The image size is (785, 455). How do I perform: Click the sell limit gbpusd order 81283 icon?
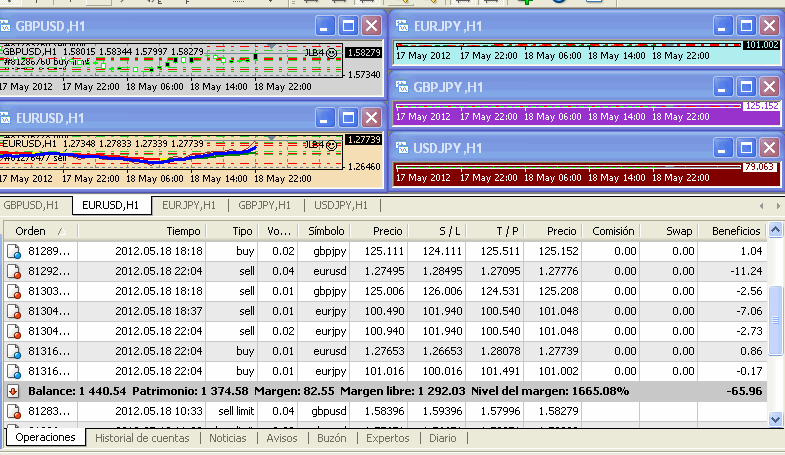[14, 410]
